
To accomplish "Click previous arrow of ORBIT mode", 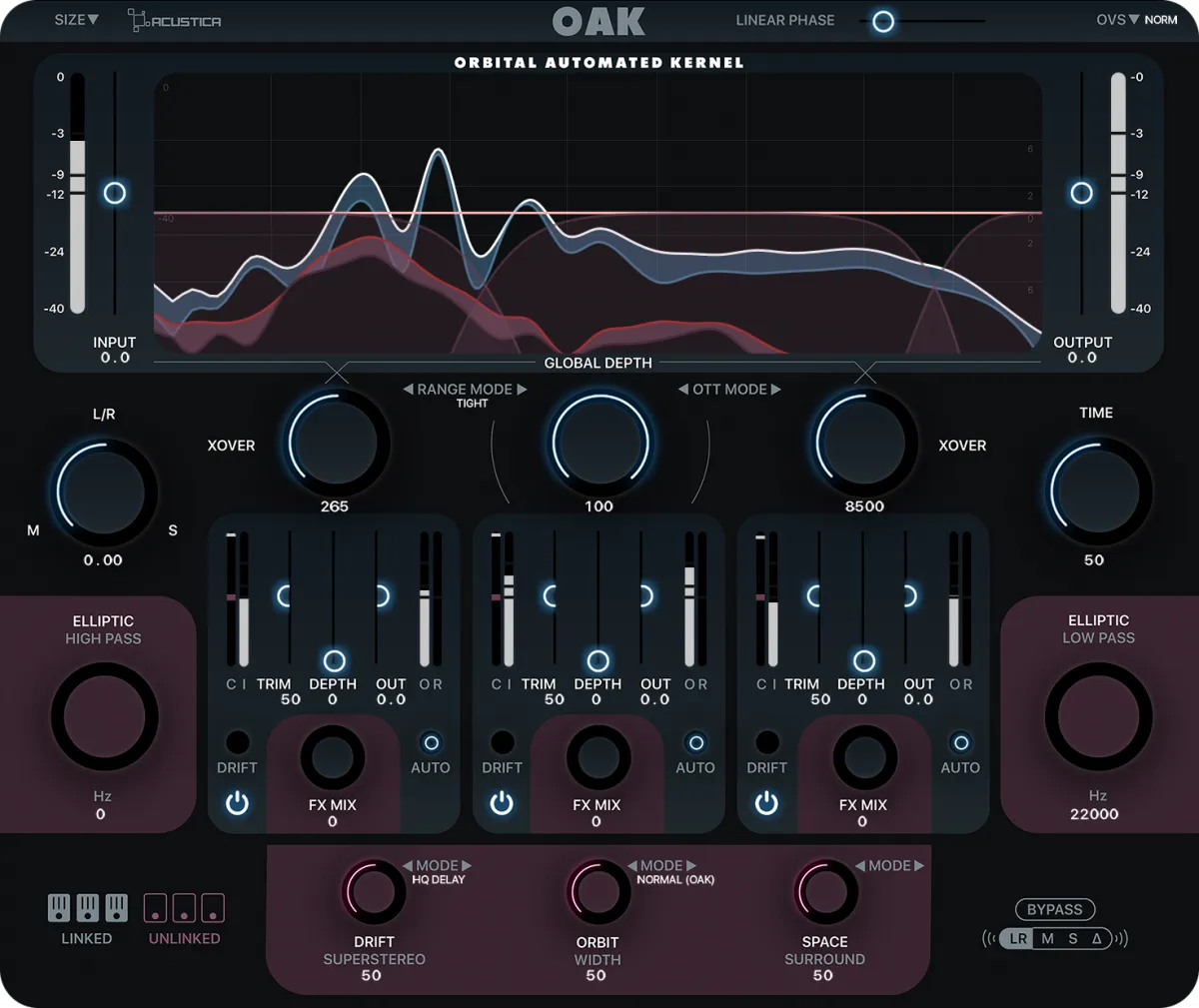I will [632, 866].
